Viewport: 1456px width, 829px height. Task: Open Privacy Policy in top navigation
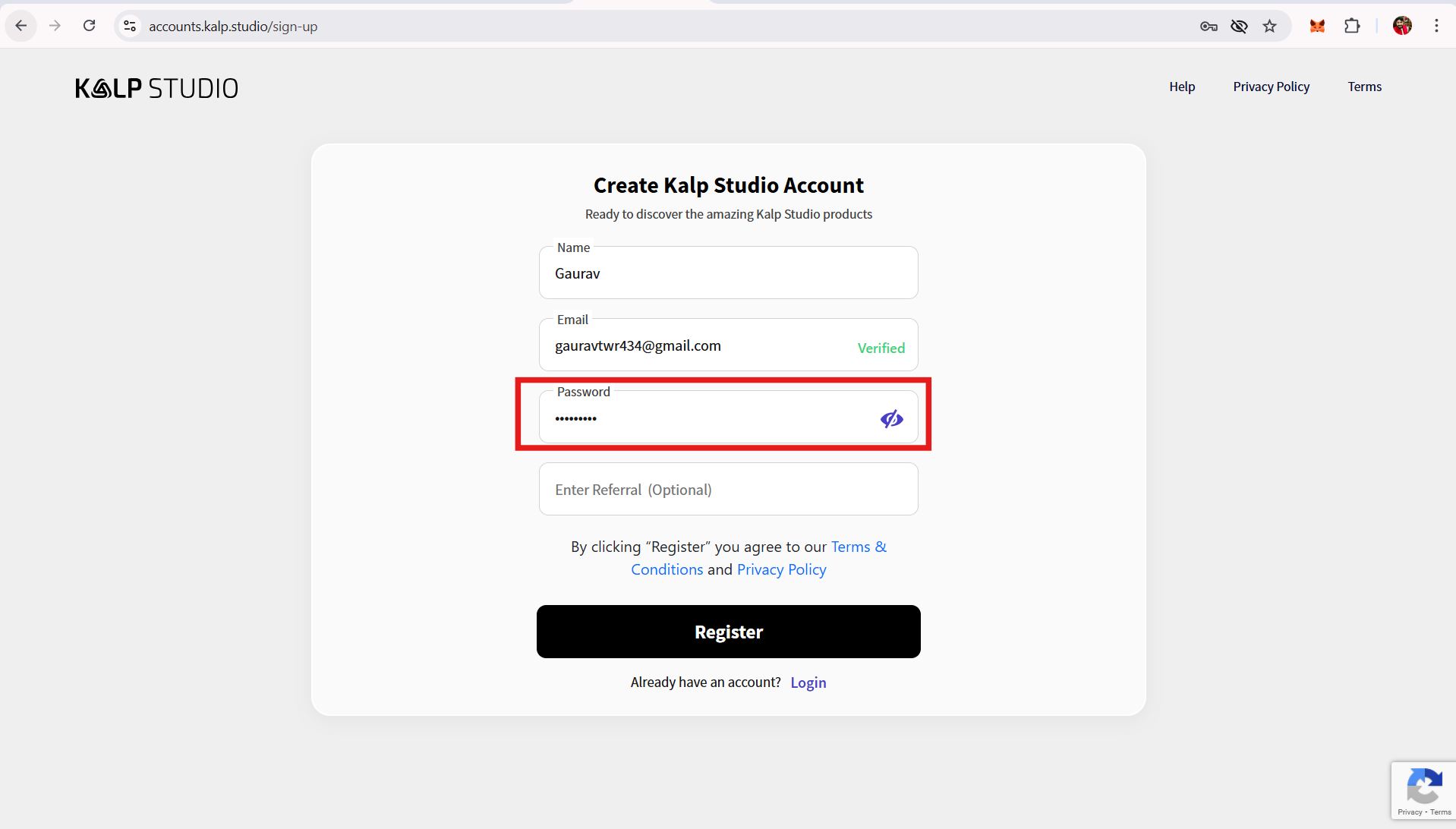[x=1271, y=87]
